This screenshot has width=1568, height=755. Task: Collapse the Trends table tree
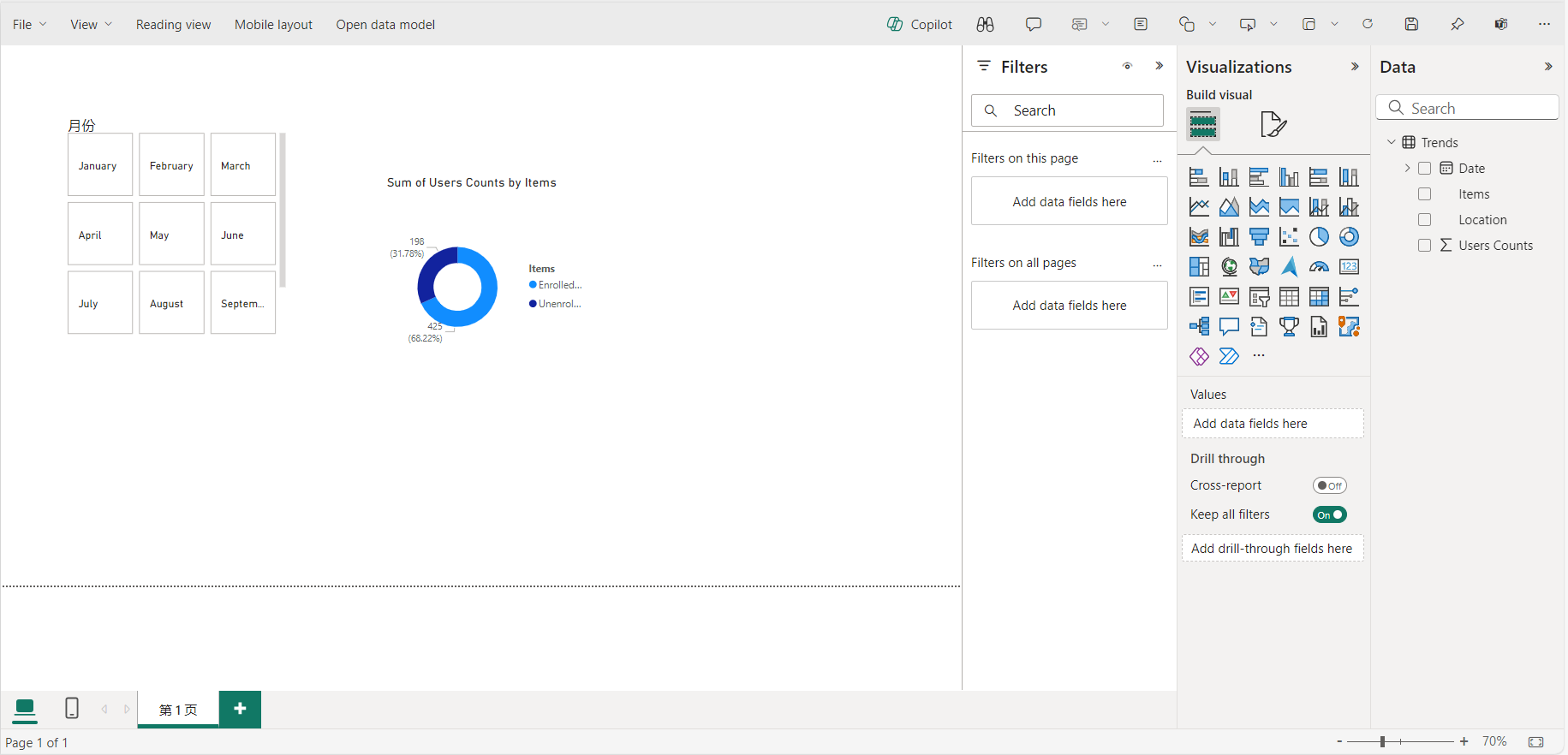click(1392, 142)
